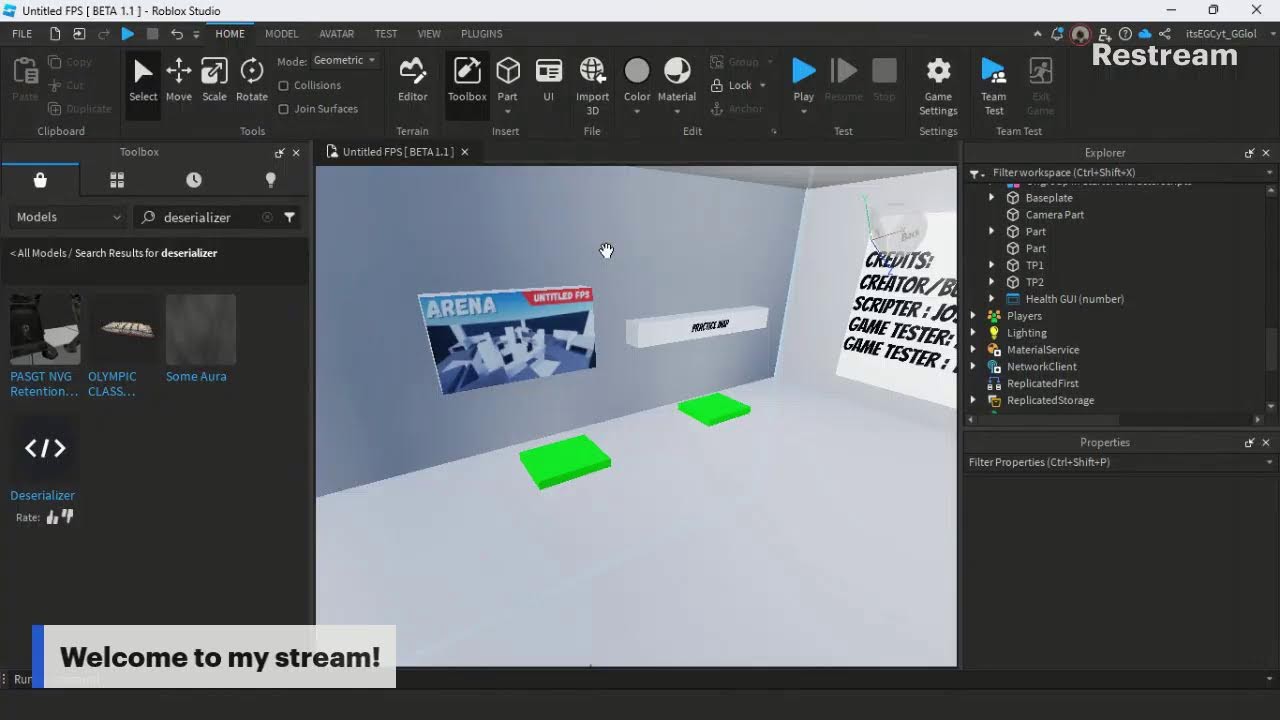Open the Part dropdown arrow
The image size is (1280, 720).
508,111
